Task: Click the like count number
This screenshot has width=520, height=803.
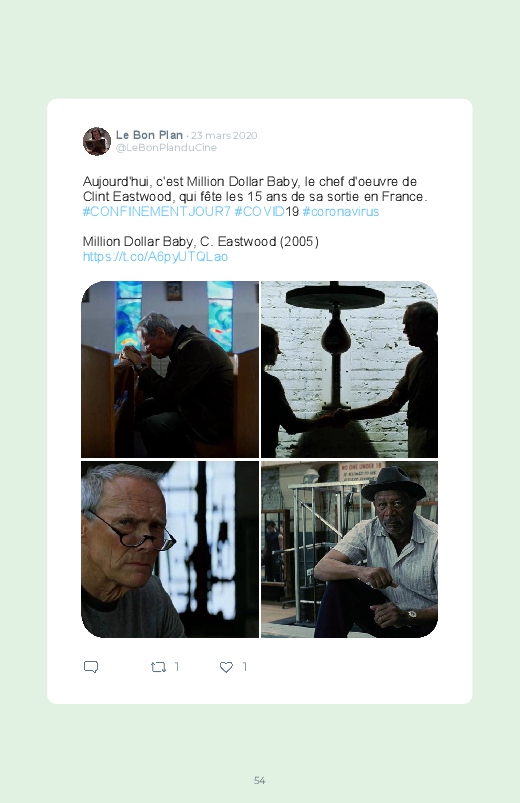Action: tap(245, 667)
